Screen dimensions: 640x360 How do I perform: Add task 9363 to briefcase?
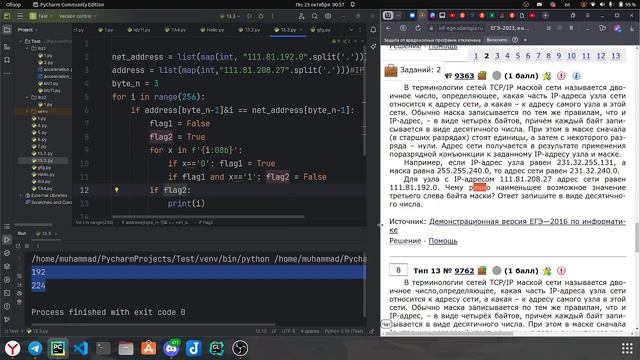pyautogui.click(x=482, y=76)
